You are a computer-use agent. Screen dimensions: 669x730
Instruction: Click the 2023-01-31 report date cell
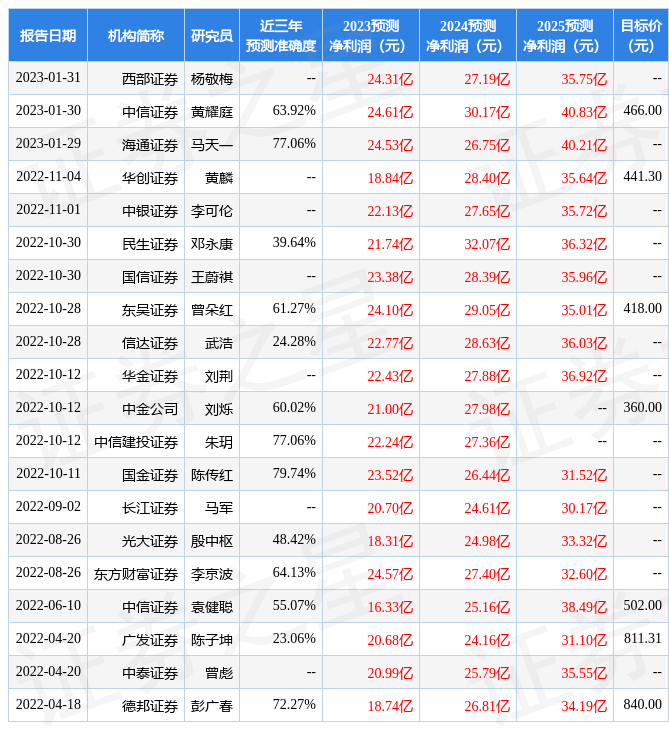pos(48,78)
